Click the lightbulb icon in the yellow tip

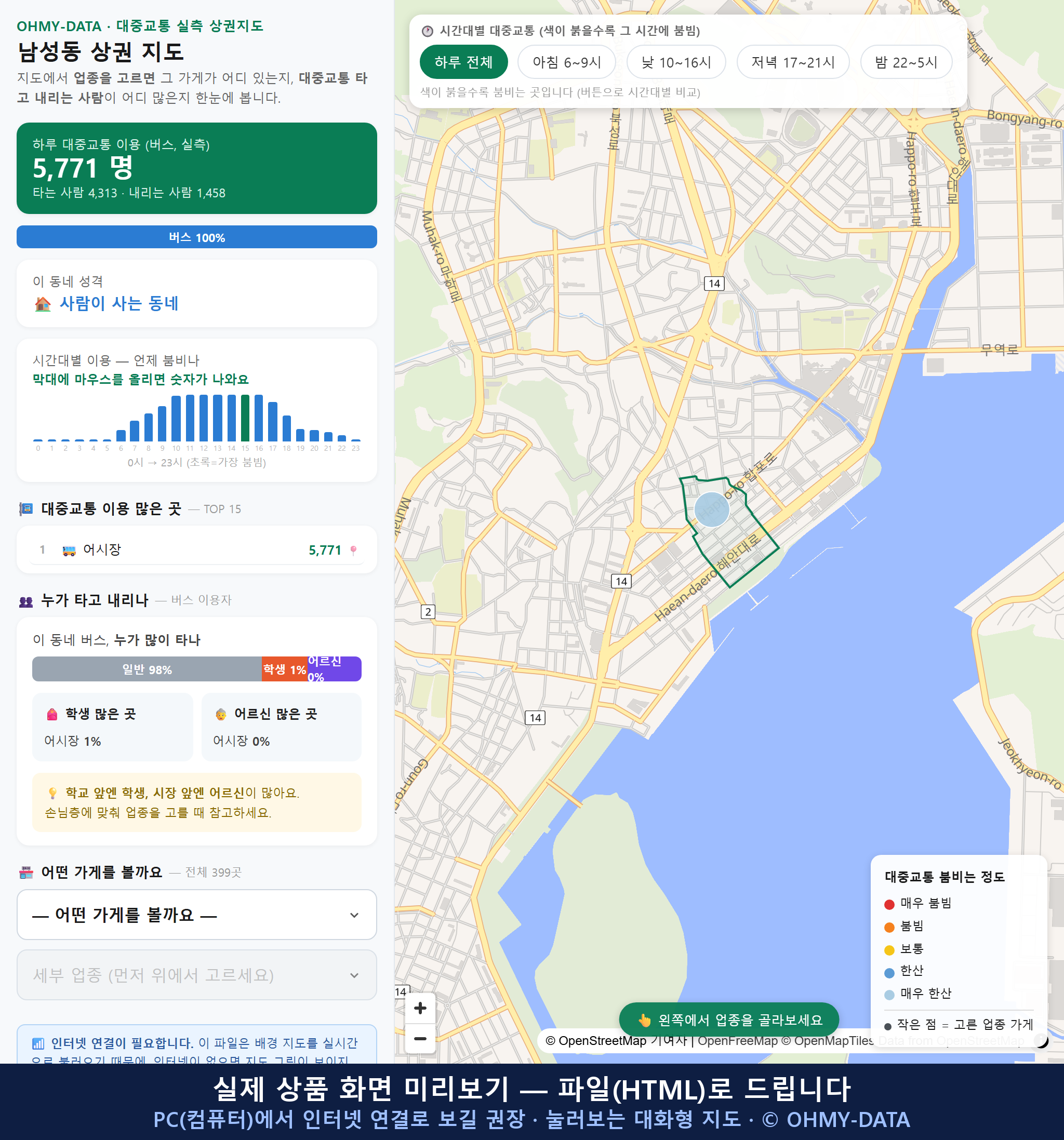point(53,794)
